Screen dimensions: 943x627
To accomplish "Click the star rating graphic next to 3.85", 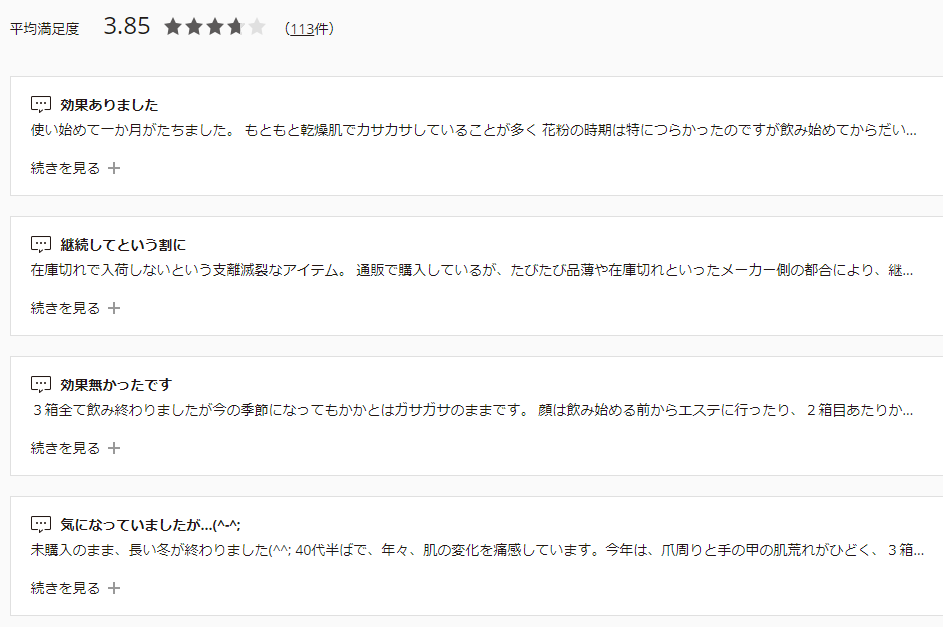I will pyautogui.click(x=215, y=27).
